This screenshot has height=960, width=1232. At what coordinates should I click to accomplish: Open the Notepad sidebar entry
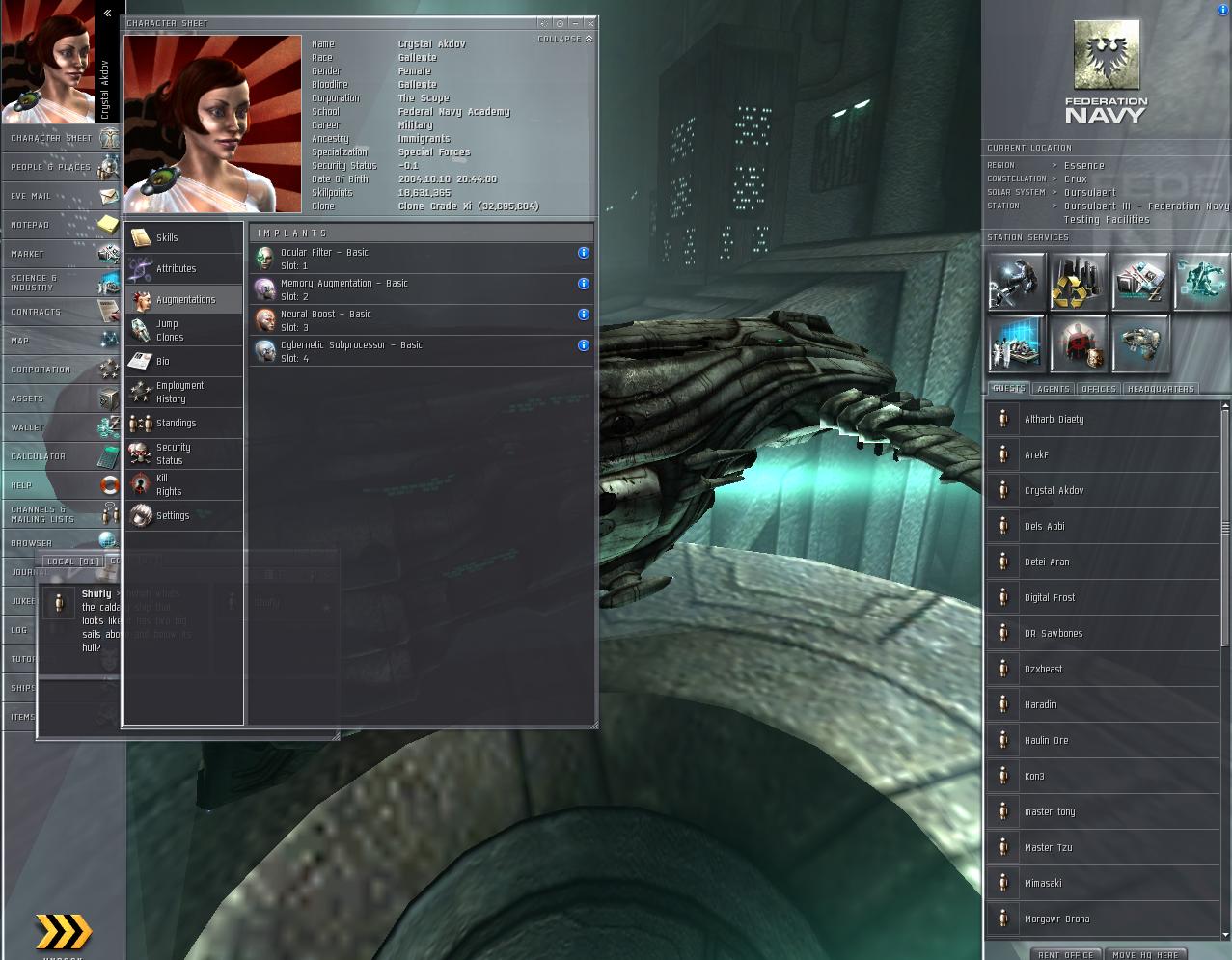tap(62, 225)
